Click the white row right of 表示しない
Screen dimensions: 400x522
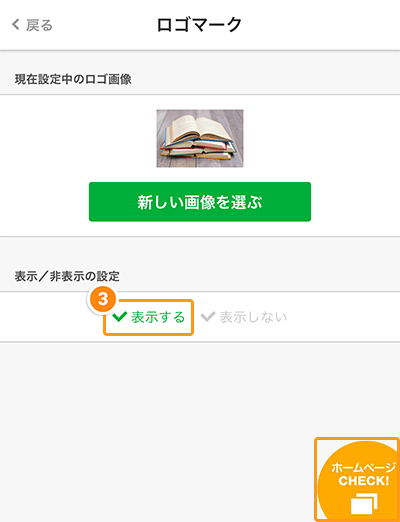[343, 317]
